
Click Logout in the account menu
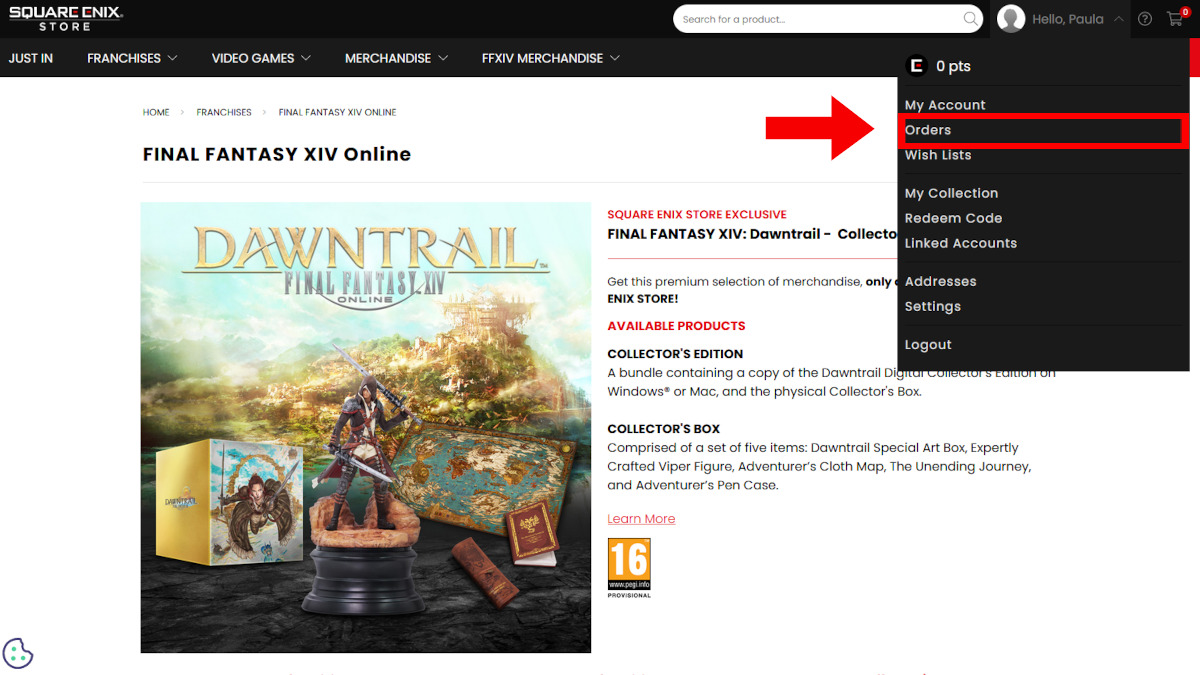928,345
